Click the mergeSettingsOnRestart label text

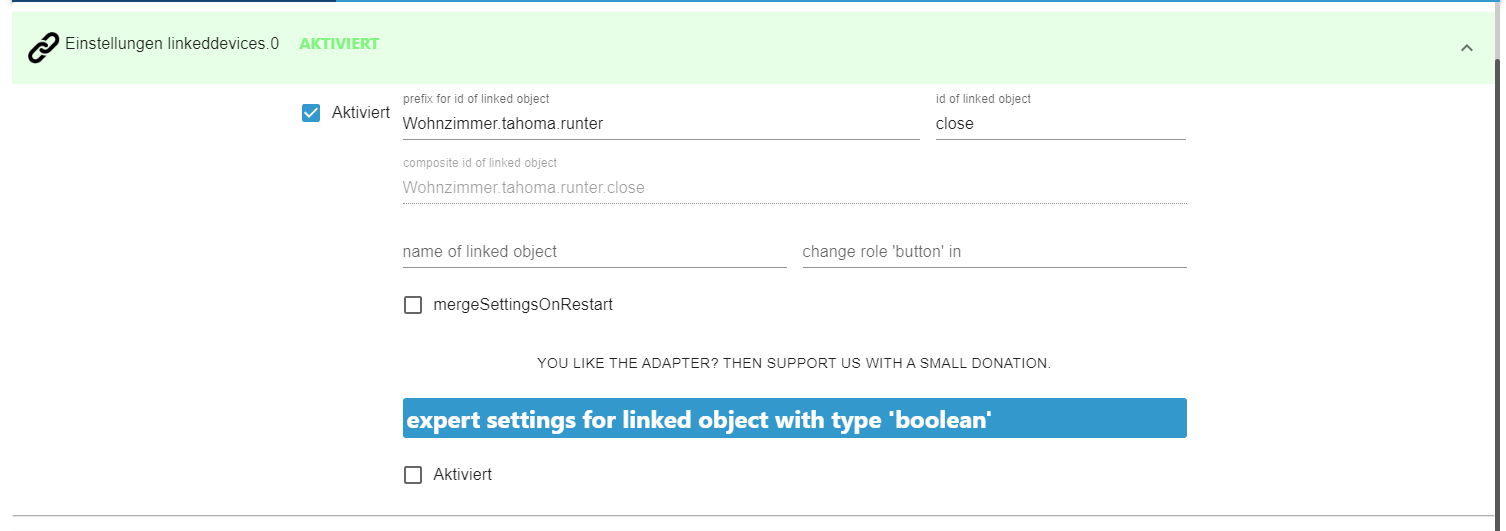pos(523,305)
